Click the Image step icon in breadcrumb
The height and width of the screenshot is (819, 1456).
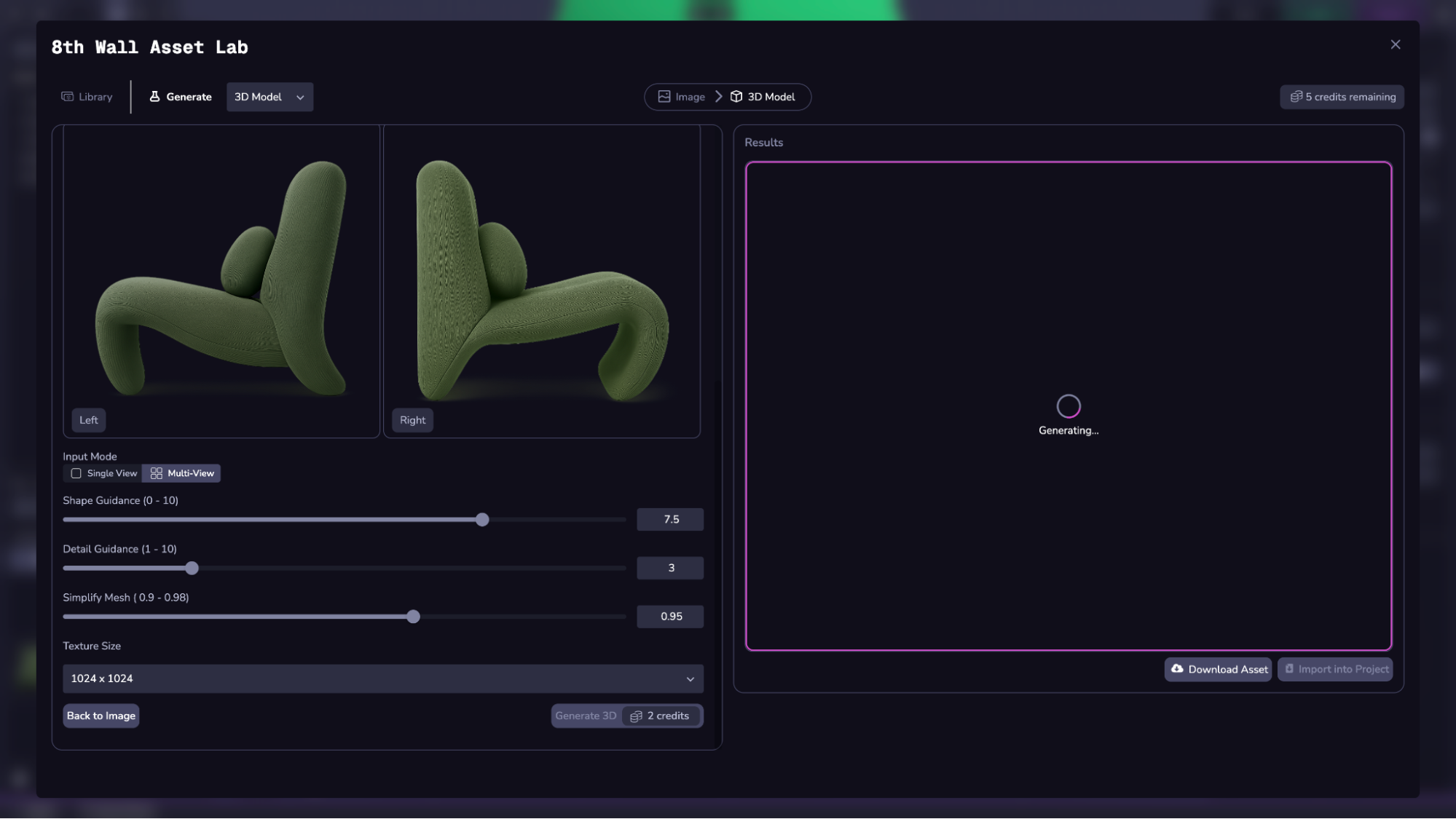[664, 97]
